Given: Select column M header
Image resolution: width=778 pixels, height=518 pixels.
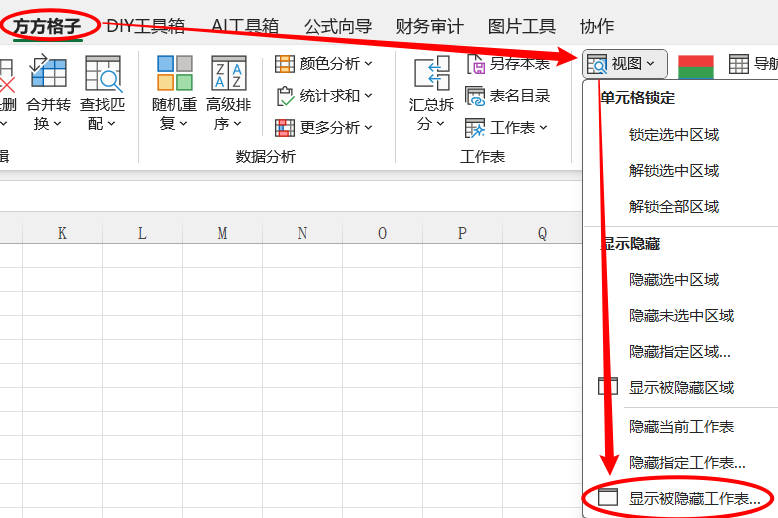Looking at the screenshot, I should click(222, 233).
